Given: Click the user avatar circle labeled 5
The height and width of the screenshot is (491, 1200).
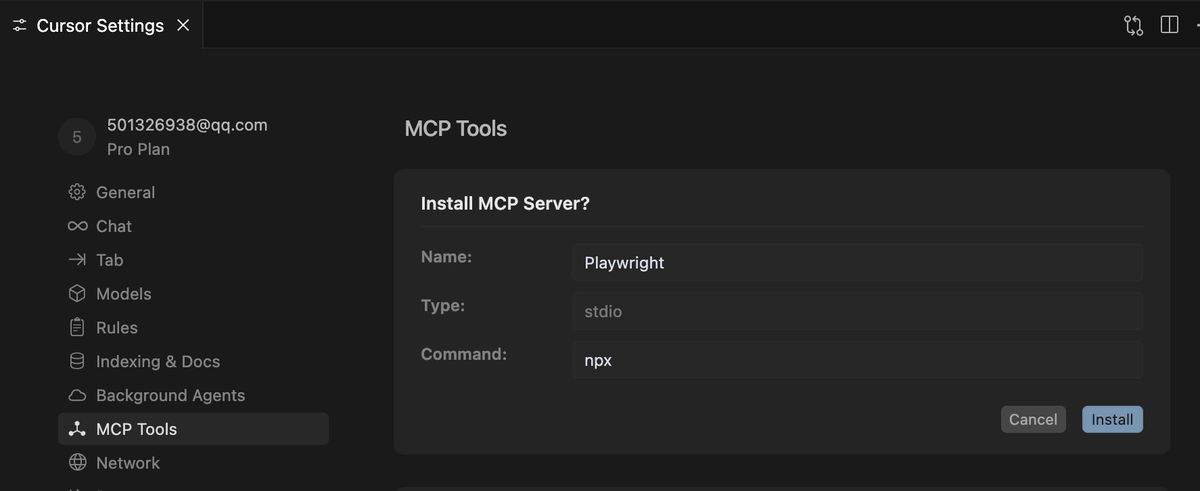Looking at the screenshot, I should click(77, 137).
